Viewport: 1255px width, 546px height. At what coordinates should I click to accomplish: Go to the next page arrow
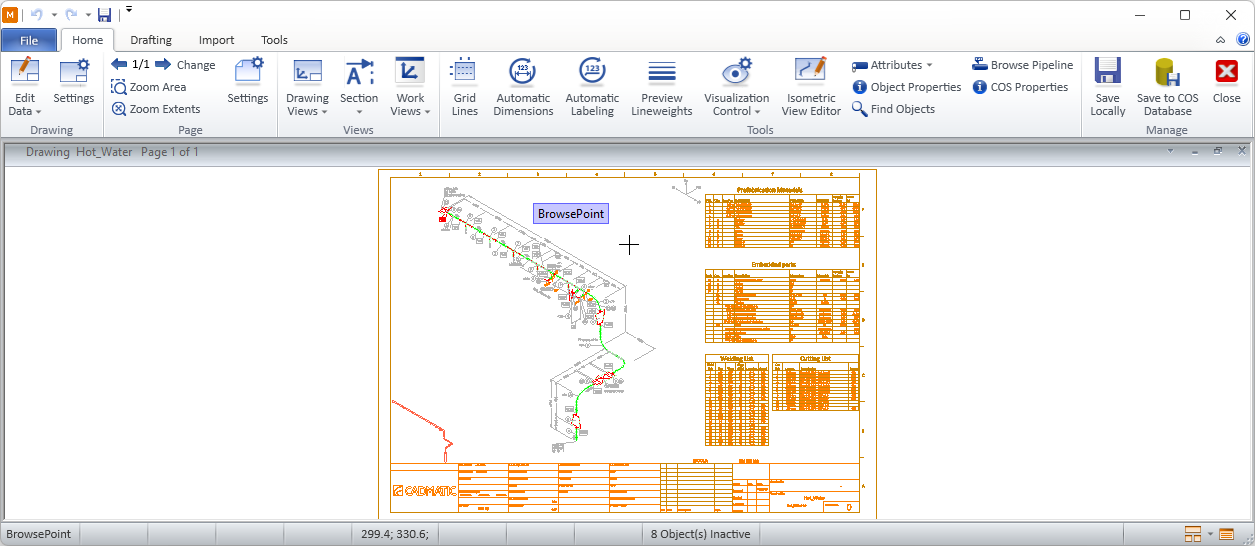[163, 65]
